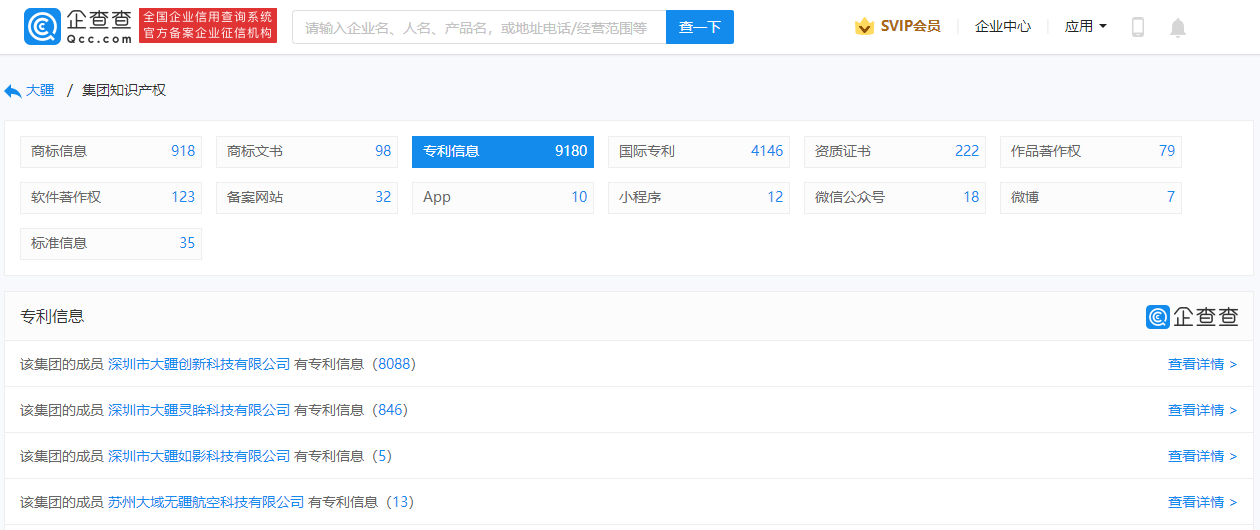Click the company search input field
The height and width of the screenshot is (530, 1260).
pyautogui.click(x=478, y=27)
